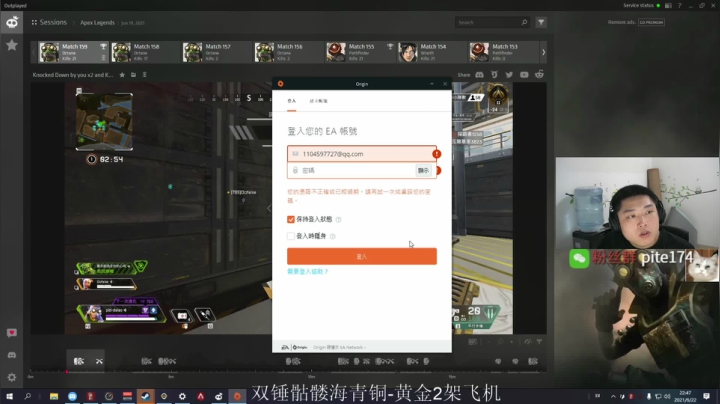Viewport: 720px width, 404px height.
Task: Uncheck 保持登入狀態 checkbox
Action: point(291,219)
